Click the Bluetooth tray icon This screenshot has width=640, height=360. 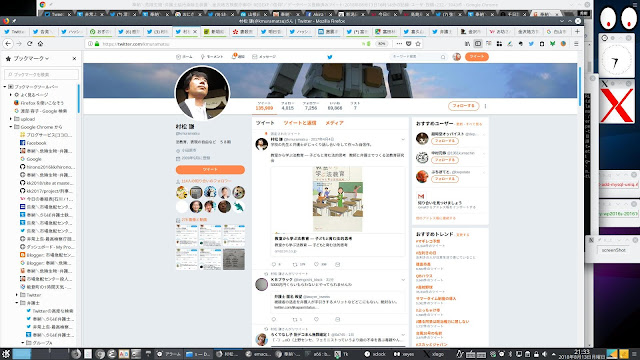coord(510,354)
